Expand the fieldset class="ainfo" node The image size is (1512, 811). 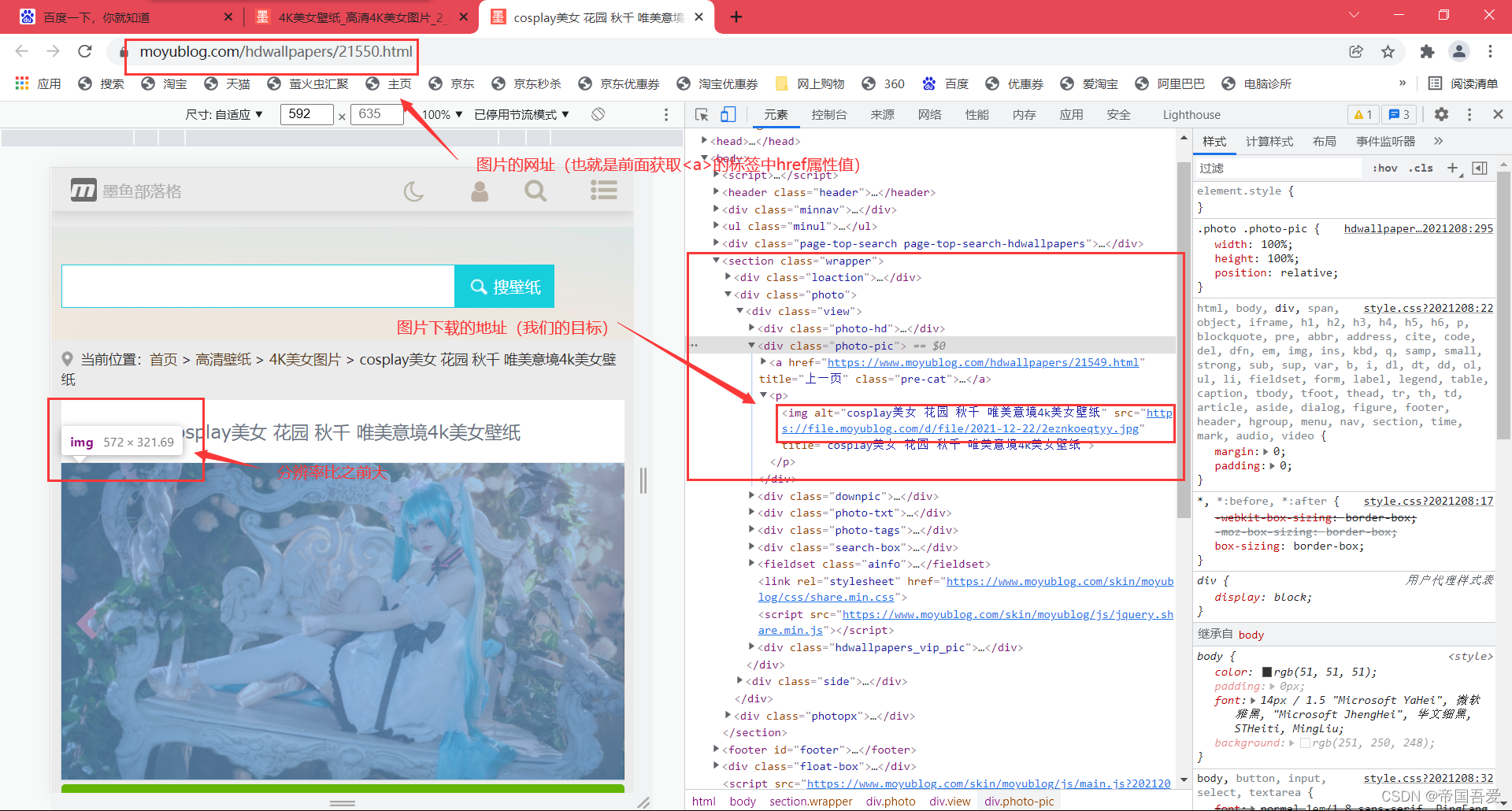(751, 564)
